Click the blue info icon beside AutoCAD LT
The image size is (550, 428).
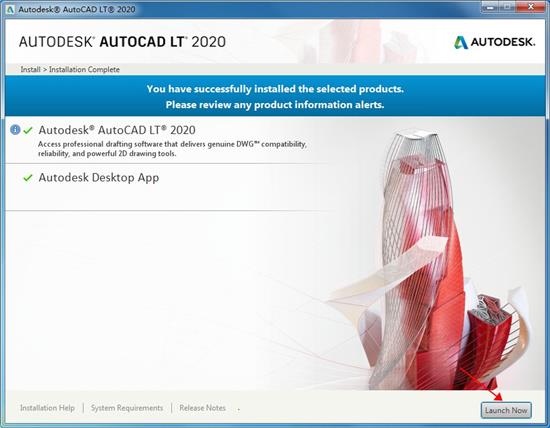15,130
